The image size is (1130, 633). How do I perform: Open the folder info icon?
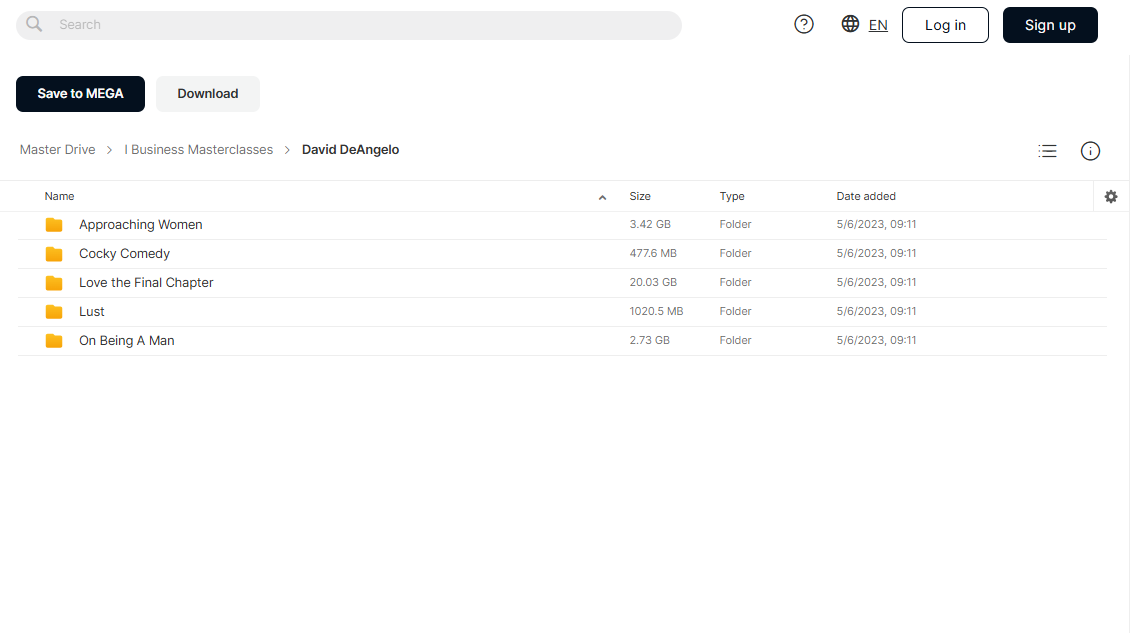coord(1090,151)
